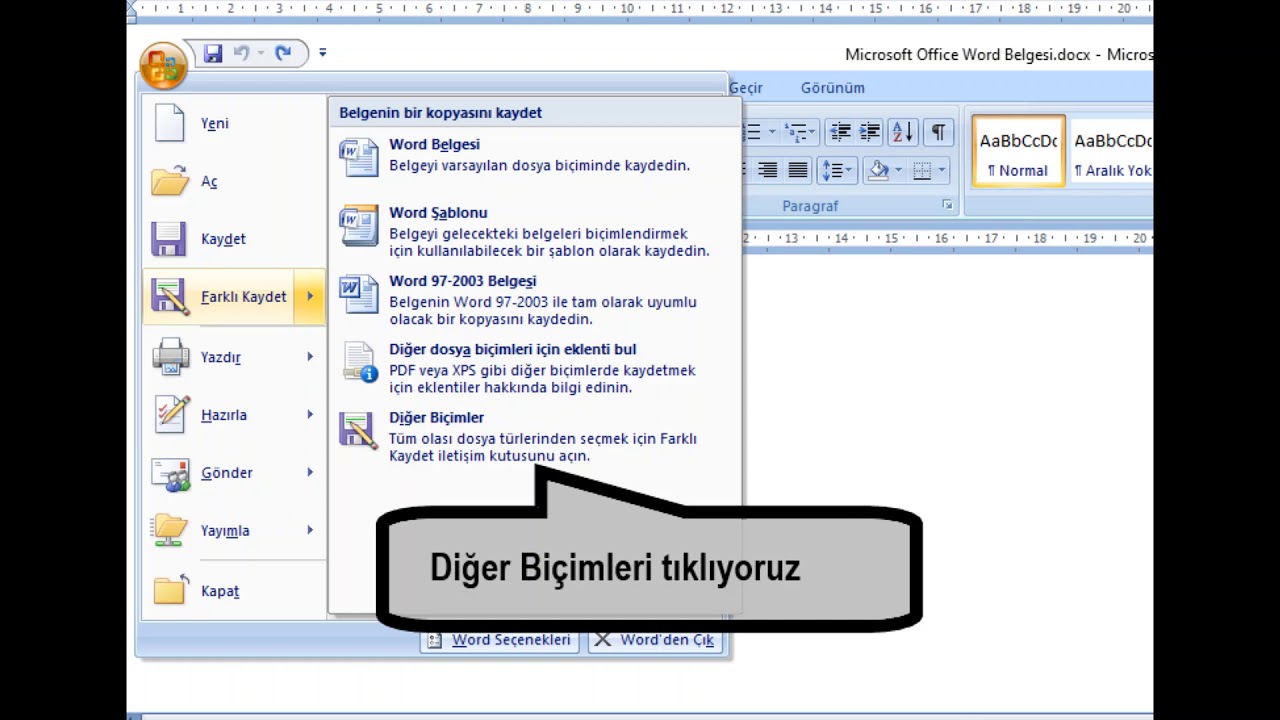Save as Word Belgesi format
The image size is (1280, 720).
click(x=534, y=156)
